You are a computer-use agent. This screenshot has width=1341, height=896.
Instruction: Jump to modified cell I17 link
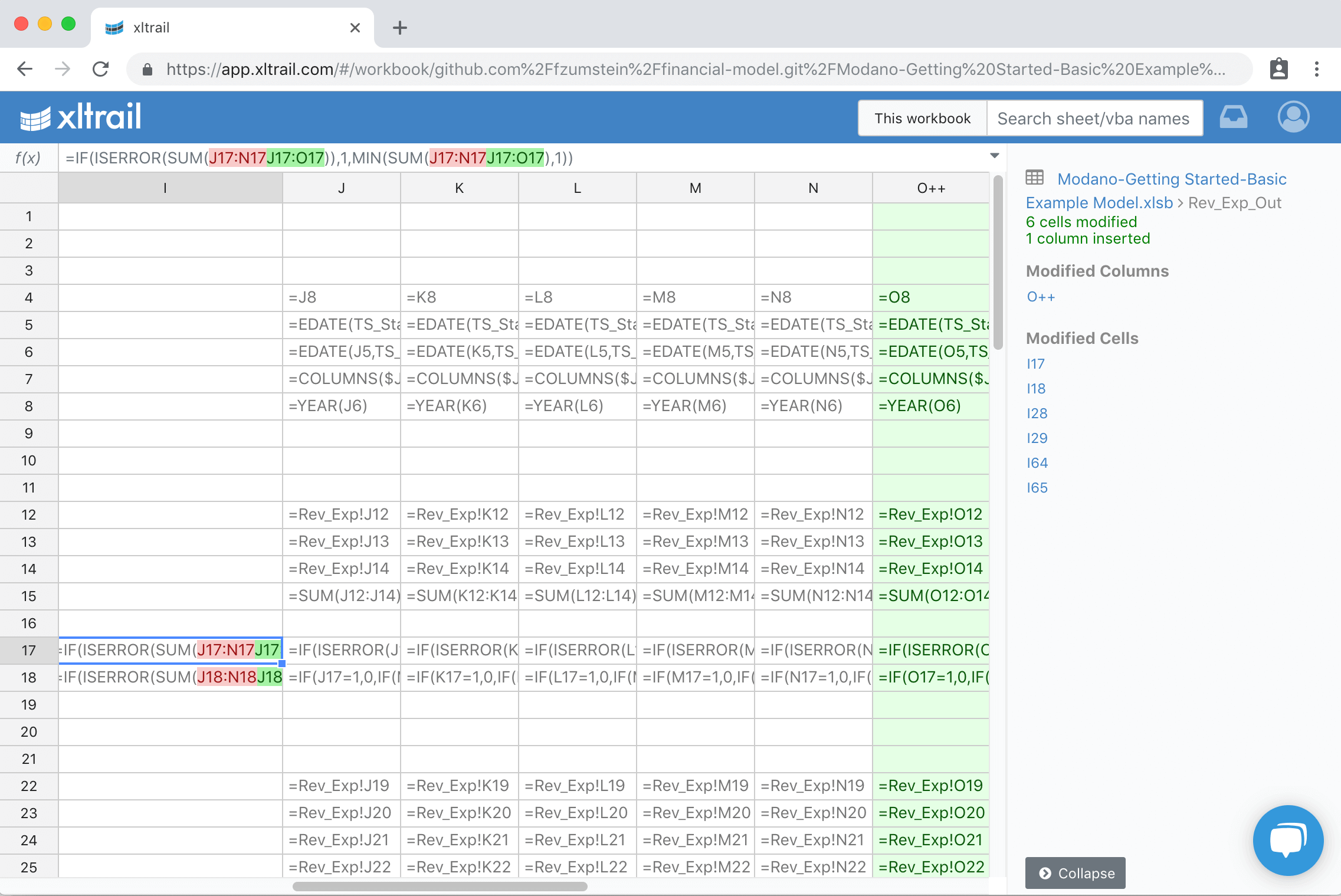(1035, 364)
